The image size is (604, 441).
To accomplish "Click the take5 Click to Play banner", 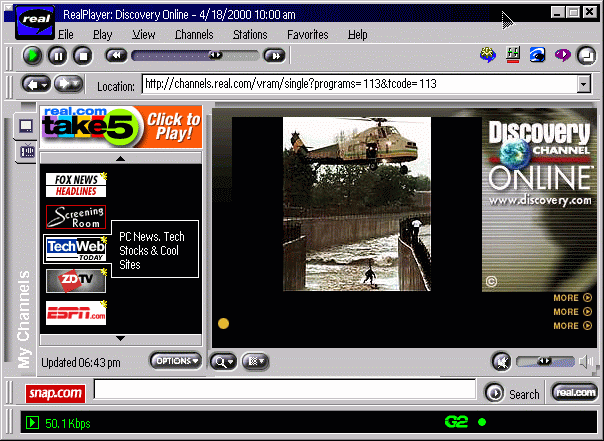I will [121, 127].
